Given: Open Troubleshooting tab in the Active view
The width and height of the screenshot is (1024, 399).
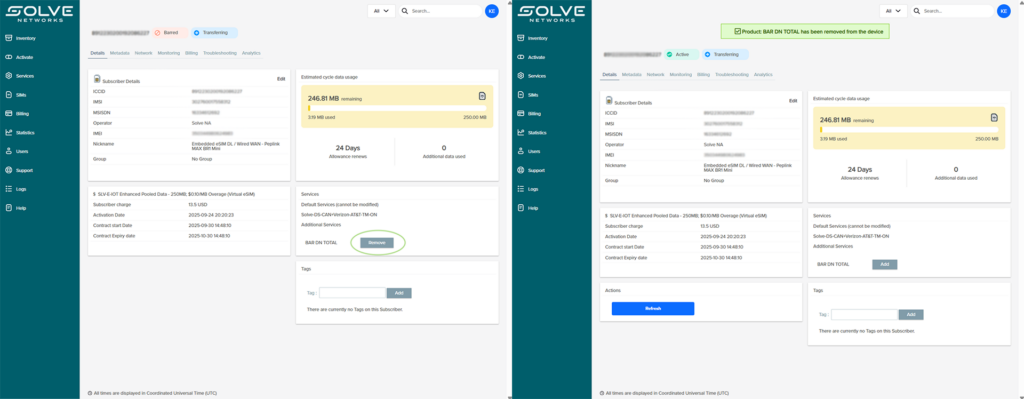Looking at the screenshot, I should (731, 75).
